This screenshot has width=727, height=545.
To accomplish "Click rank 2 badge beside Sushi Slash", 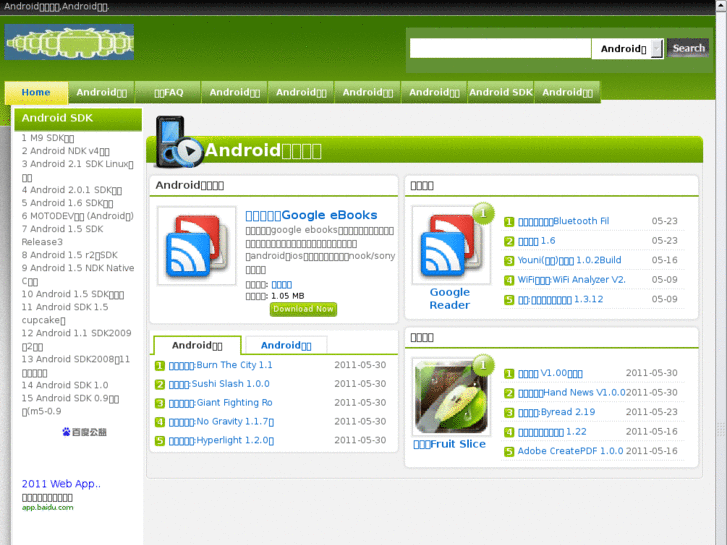I will coord(159,385).
